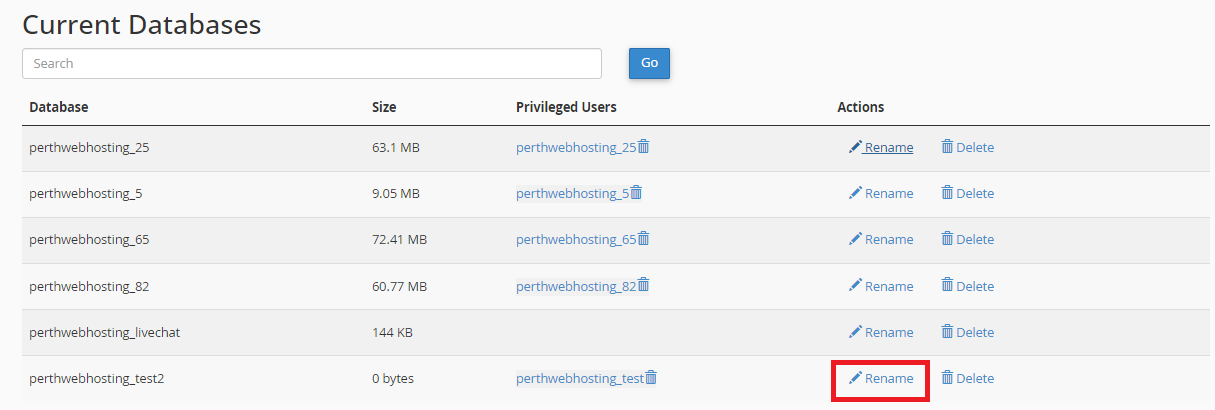Open privileged user perthwebhosting_82 link
Viewport: 1215px width, 410px height.
coord(576,286)
